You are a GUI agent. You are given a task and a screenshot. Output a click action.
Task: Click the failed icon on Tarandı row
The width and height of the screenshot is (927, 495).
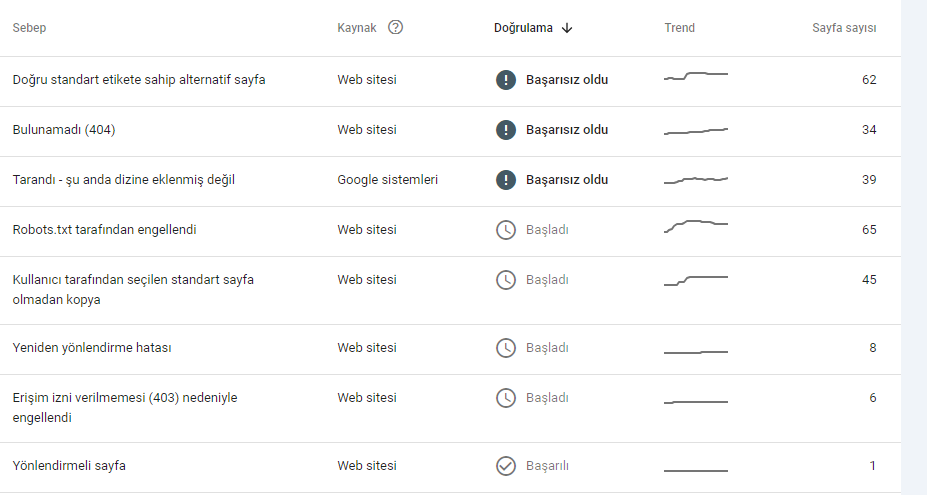(x=505, y=180)
